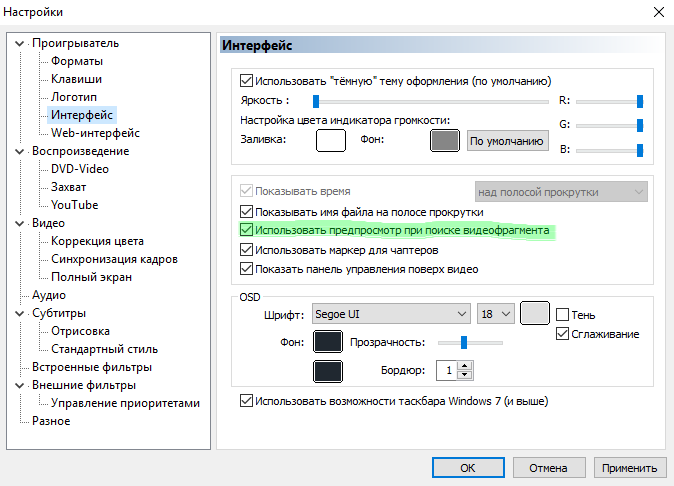Select Клавиши in the settings tree

click(x=76, y=79)
